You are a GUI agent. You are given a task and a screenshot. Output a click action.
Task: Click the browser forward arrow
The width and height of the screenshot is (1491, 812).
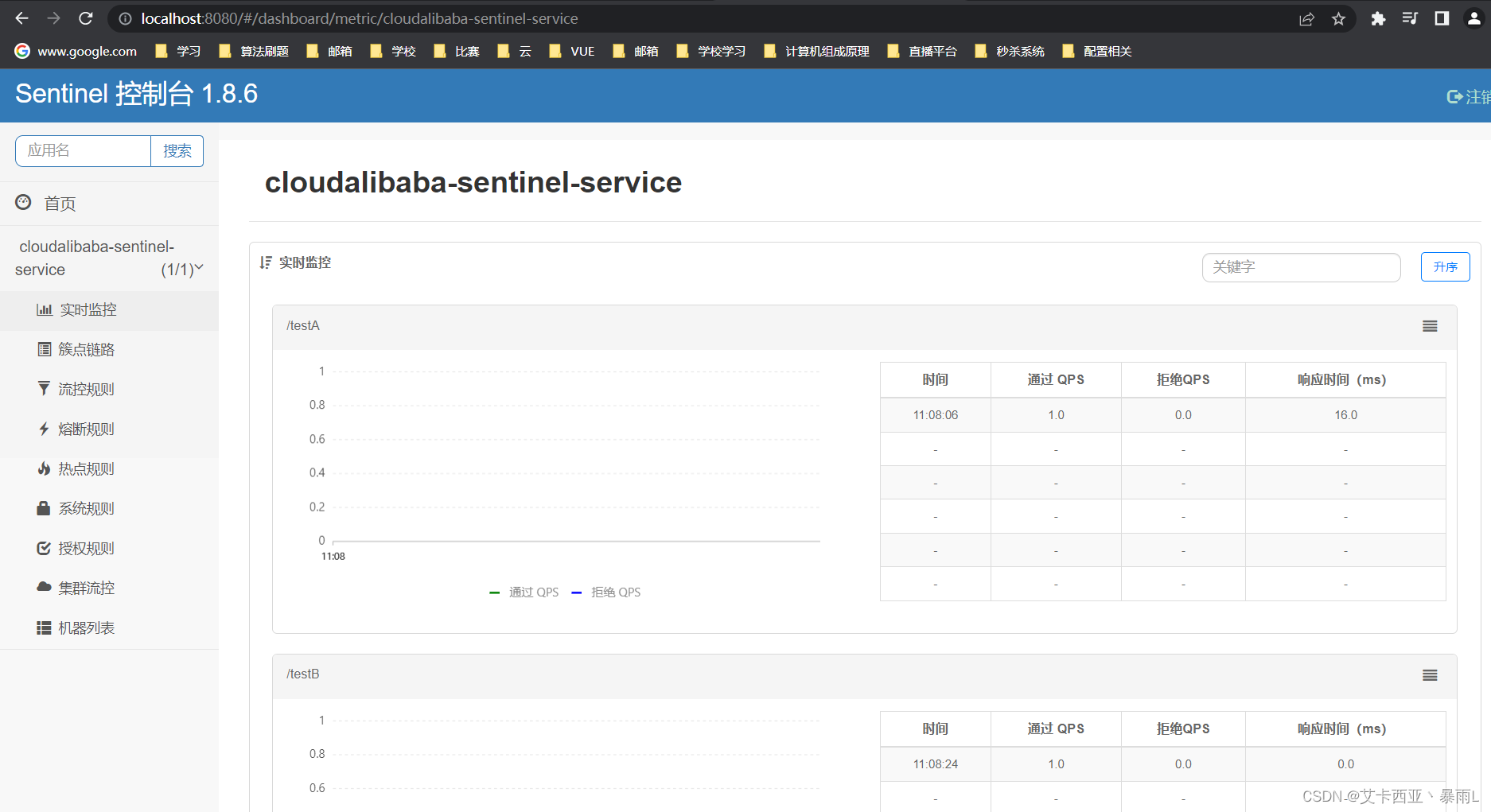point(53,18)
